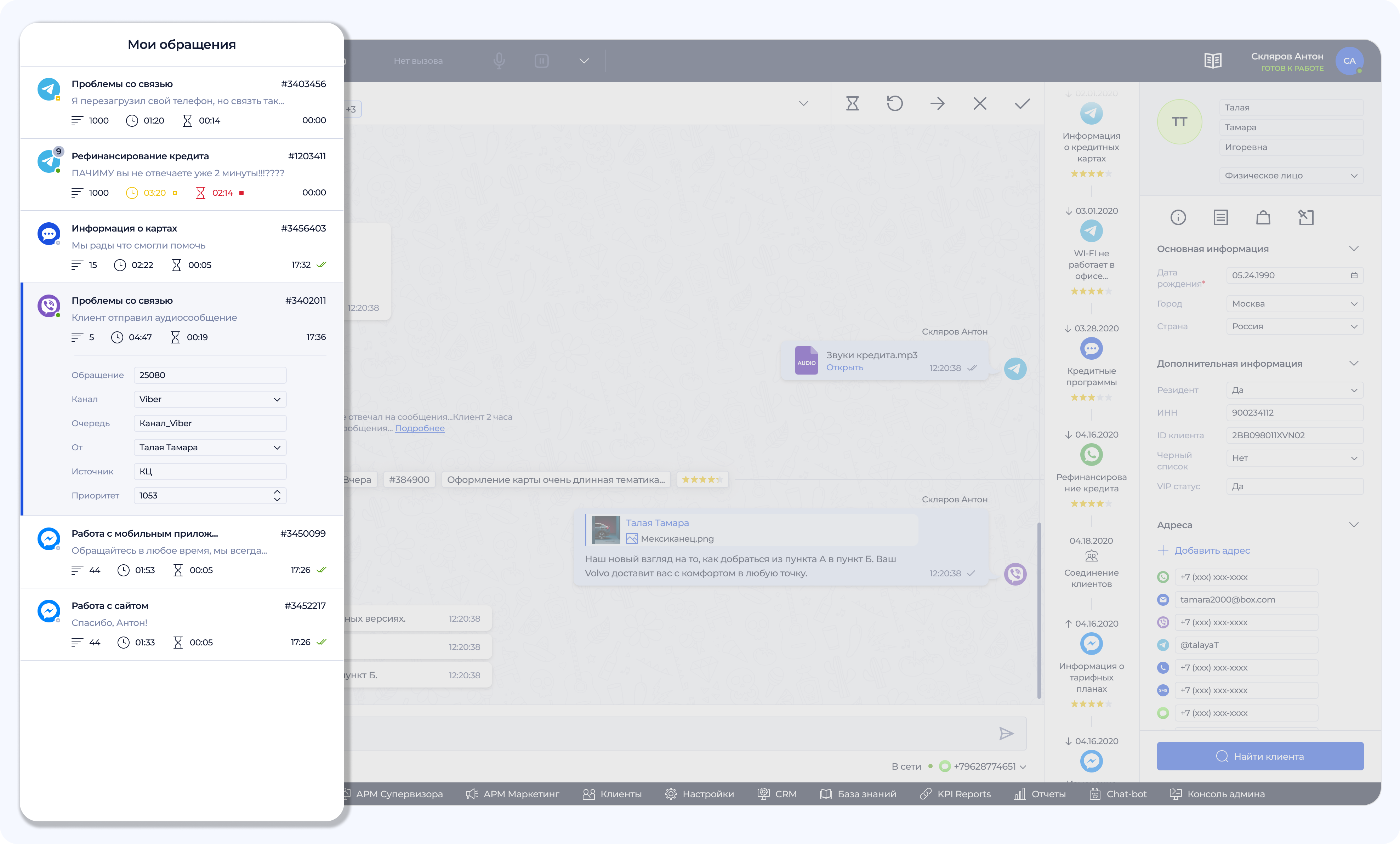Viewport: 1400px width, 844px height.
Task: Click Messenger icon of Информация о тарифных планах
Action: point(1091,644)
